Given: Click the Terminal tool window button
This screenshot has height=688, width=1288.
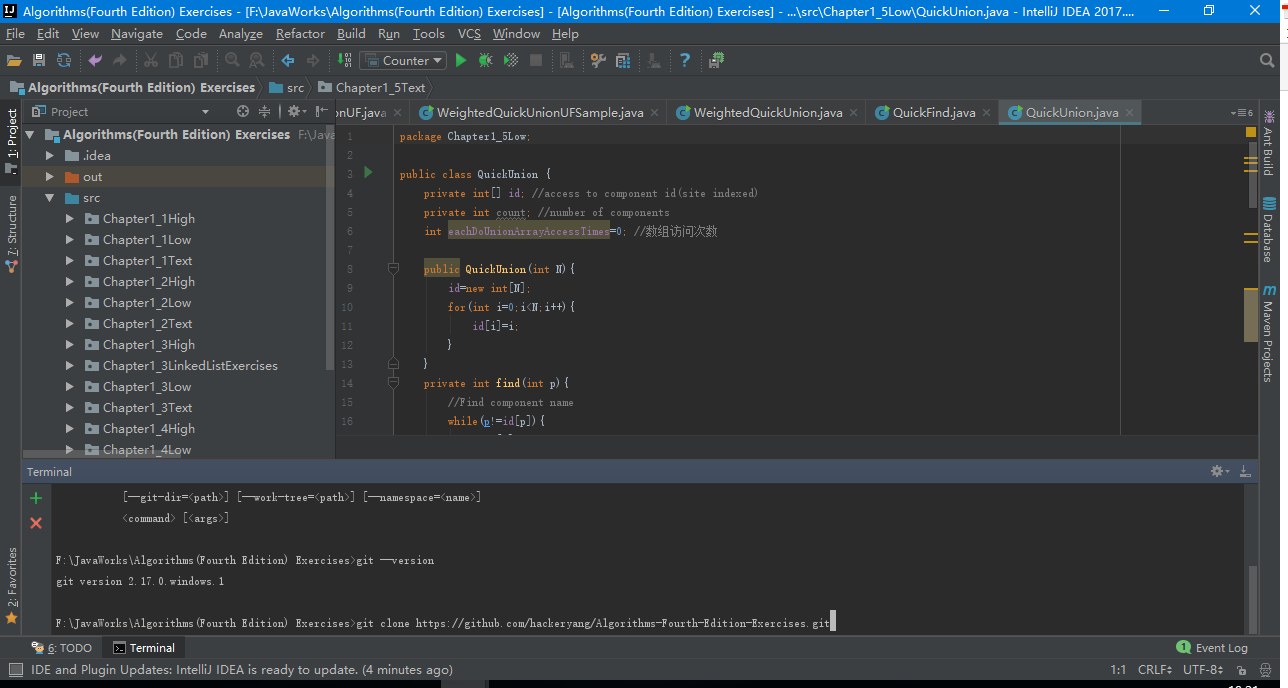Looking at the screenshot, I should [144, 647].
